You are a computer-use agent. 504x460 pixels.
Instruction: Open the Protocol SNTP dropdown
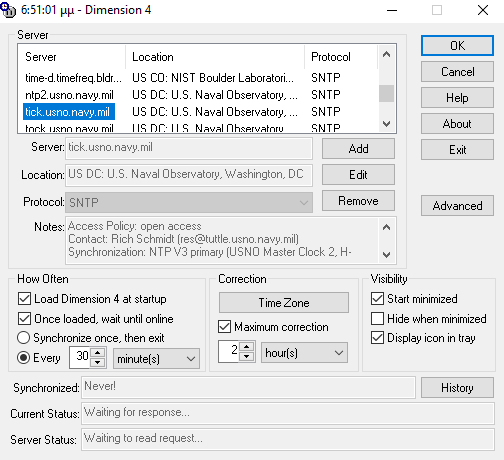click(x=189, y=202)
